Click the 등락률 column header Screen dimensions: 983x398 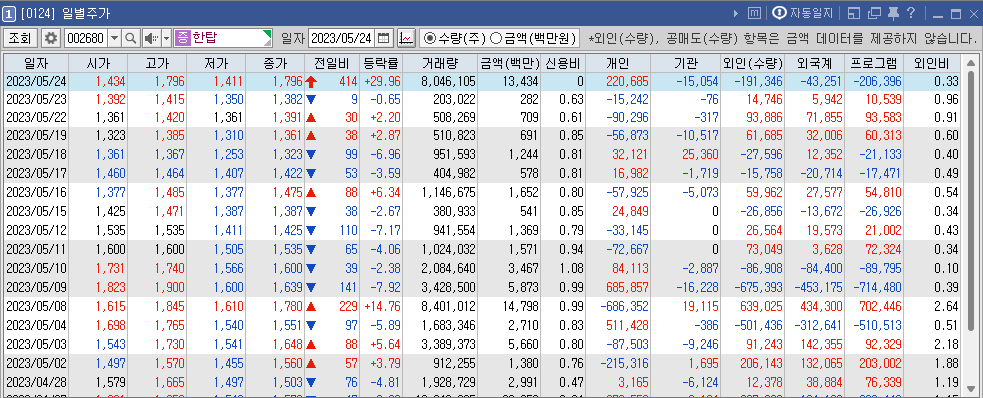coord(381,63)
